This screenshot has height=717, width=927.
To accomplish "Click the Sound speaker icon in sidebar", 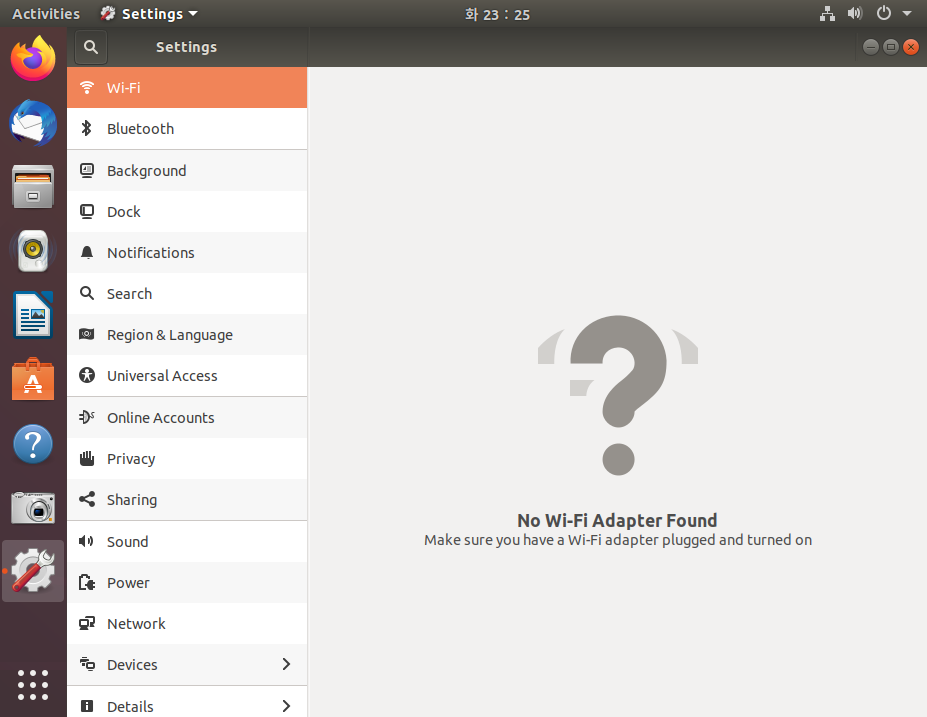I will pyautogui.click(x=87, y=541).
